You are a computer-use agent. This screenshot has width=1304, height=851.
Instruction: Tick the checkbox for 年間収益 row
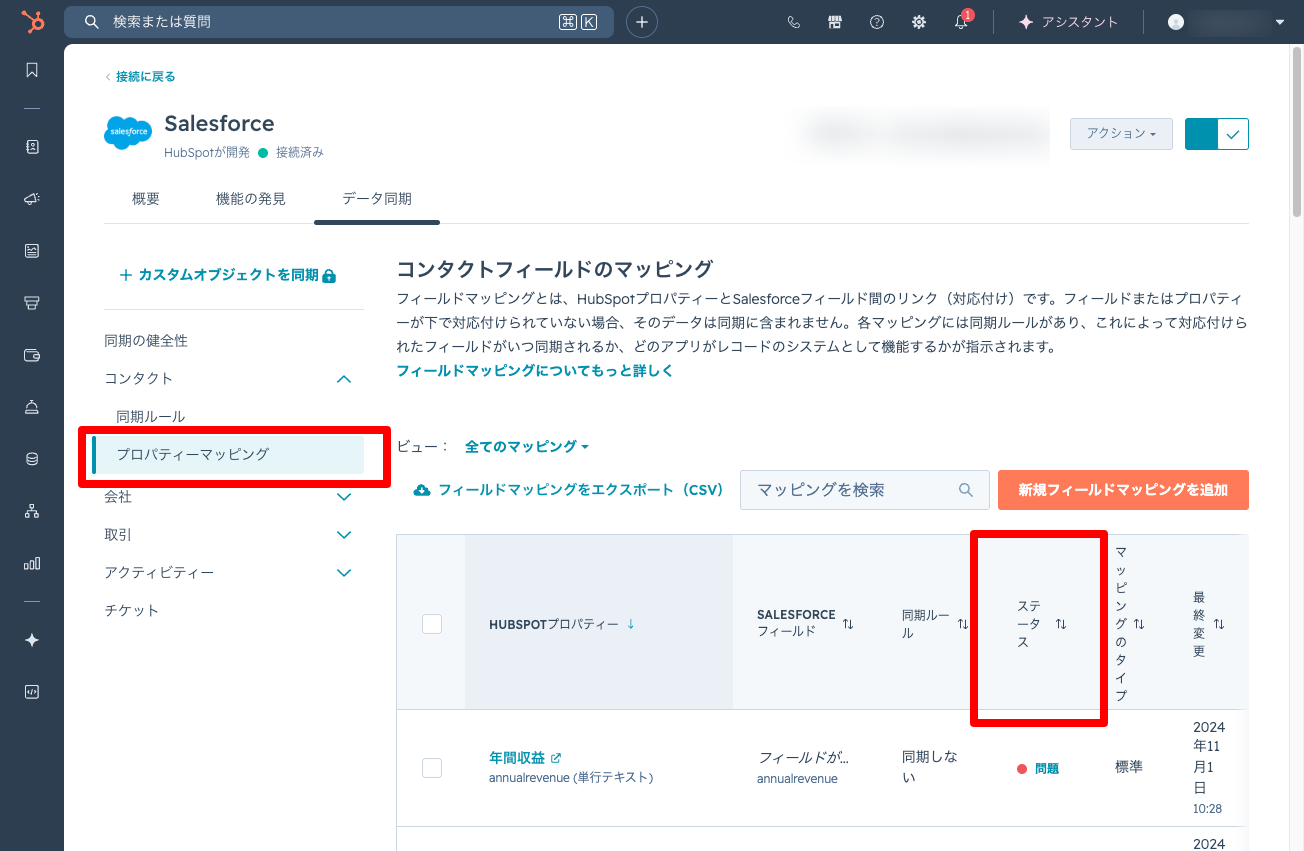pos(432,768)
